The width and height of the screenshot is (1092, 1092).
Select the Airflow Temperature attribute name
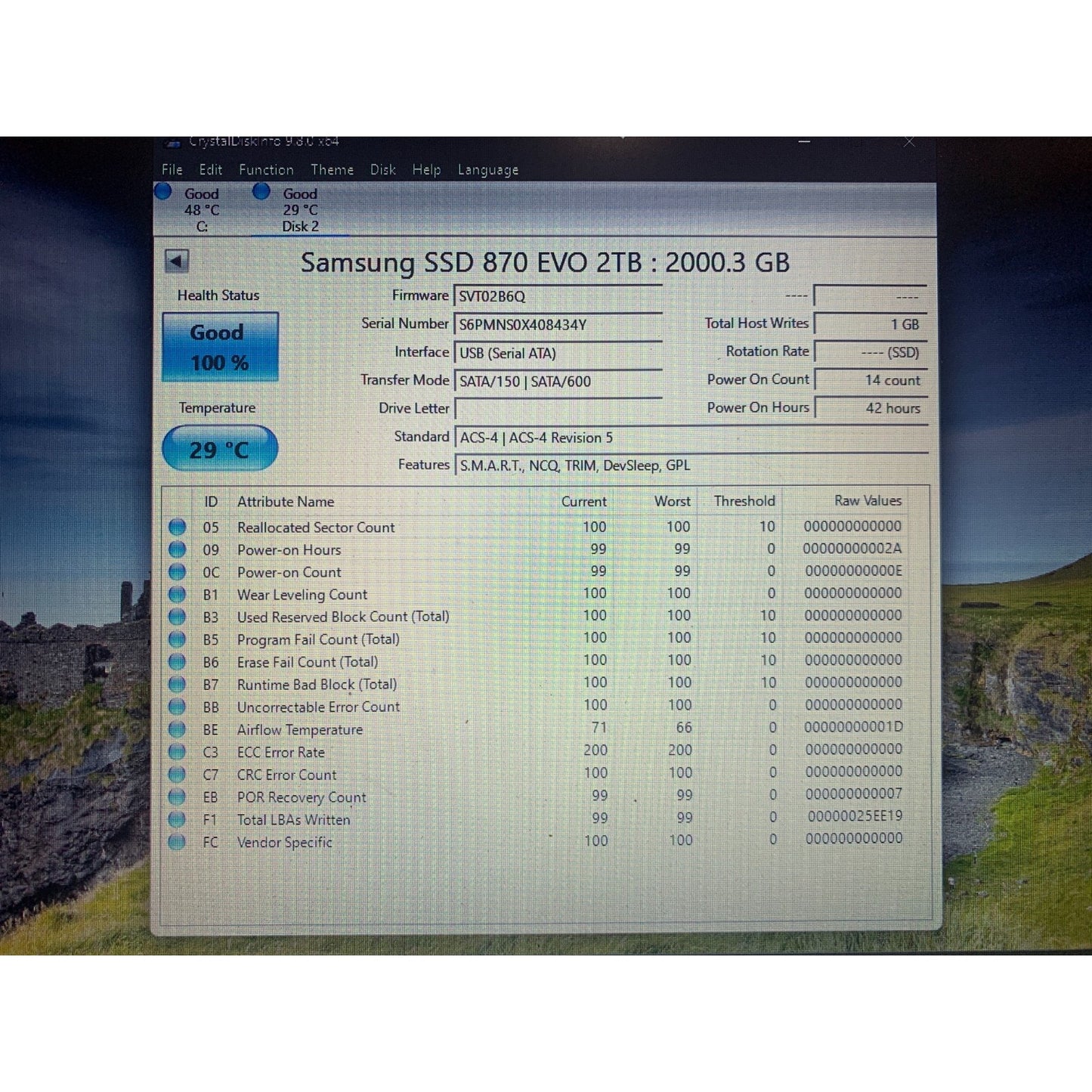tap(300, 730)
